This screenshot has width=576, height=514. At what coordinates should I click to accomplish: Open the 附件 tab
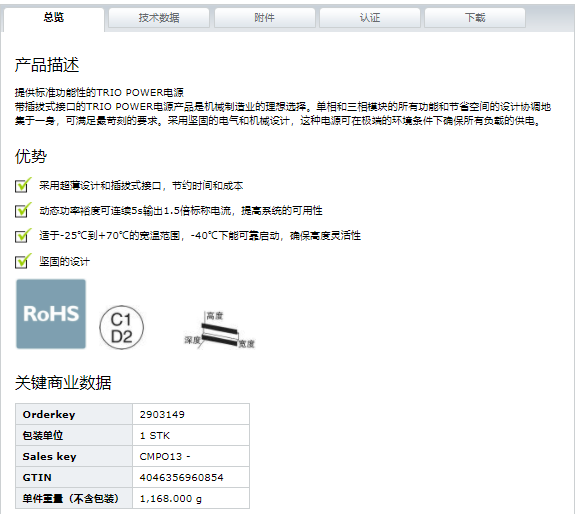pos(264,18)
